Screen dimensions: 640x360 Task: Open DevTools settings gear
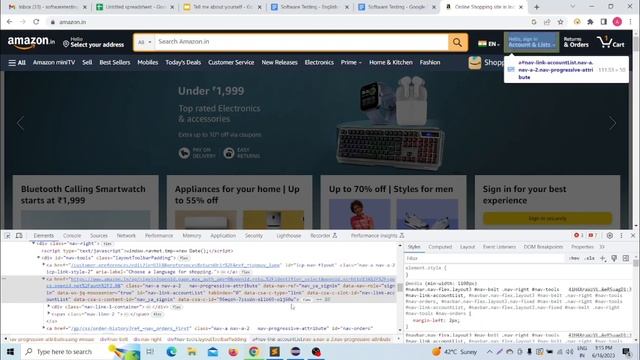click(609, 236)
